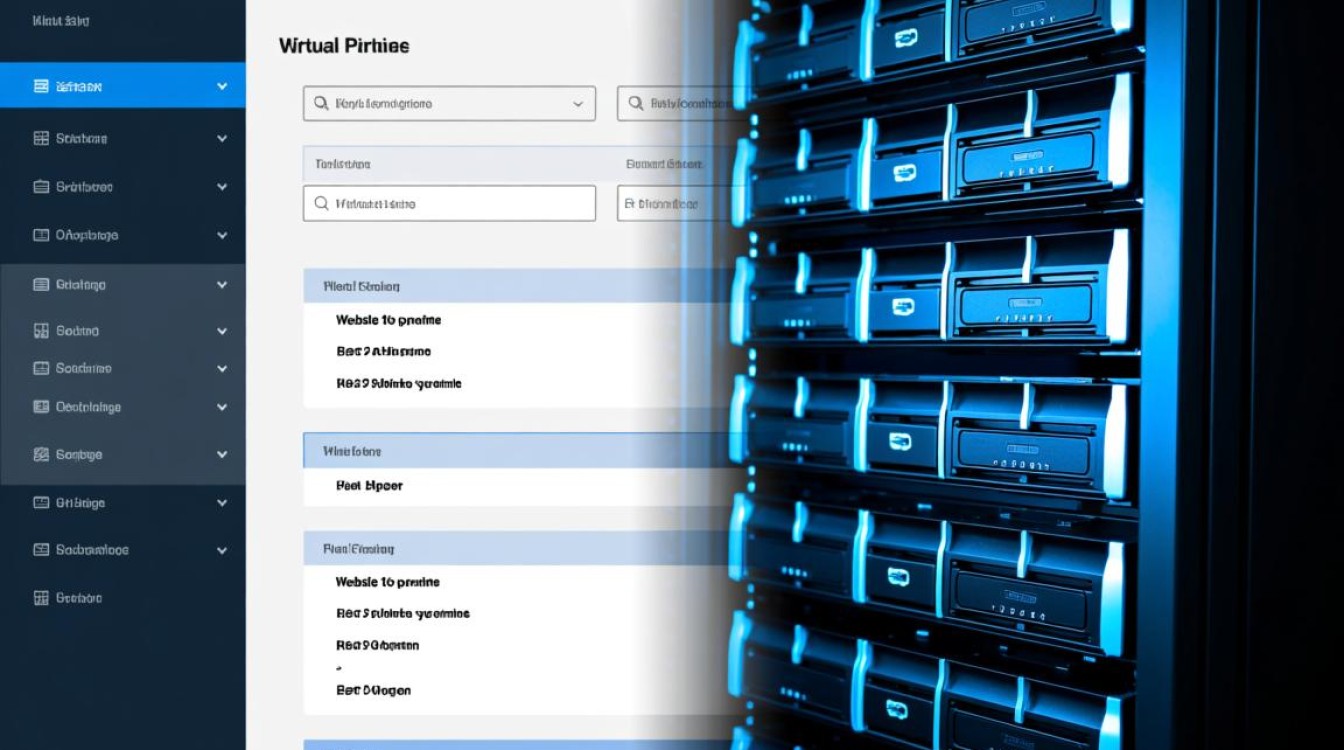Image resolution: width=1344 pixels, height=750 pixels.
Task: Open the dropdown arrow in the top-left search combo box
Action: (578, 104)
